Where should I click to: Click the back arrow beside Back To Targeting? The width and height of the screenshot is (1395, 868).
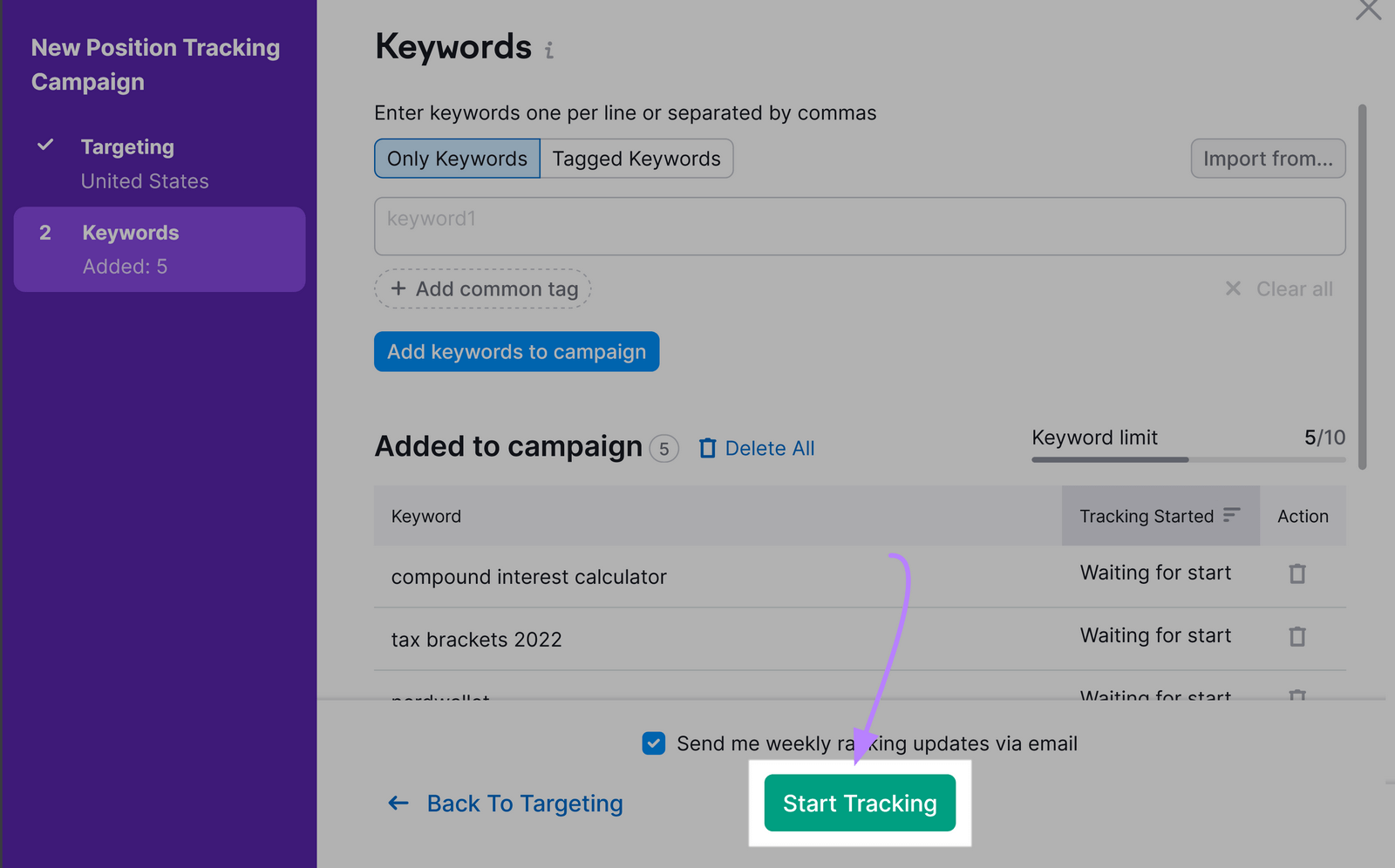(x=398, y=803)
